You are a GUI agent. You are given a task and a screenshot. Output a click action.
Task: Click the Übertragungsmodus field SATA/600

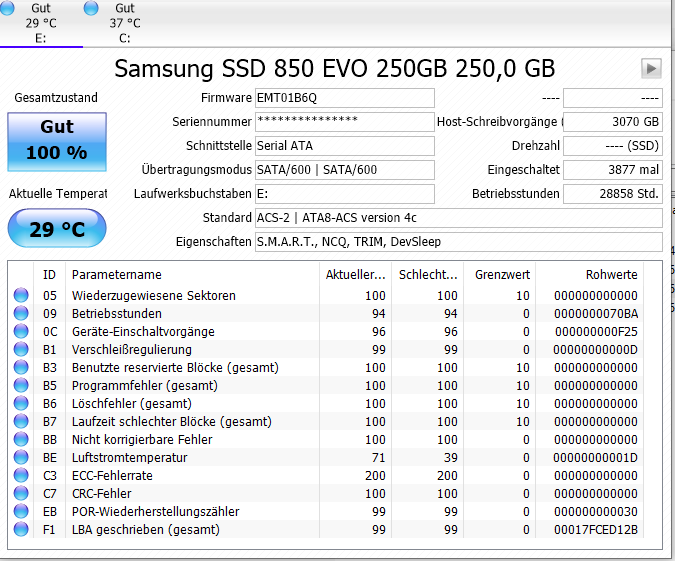tap(345, 170)
